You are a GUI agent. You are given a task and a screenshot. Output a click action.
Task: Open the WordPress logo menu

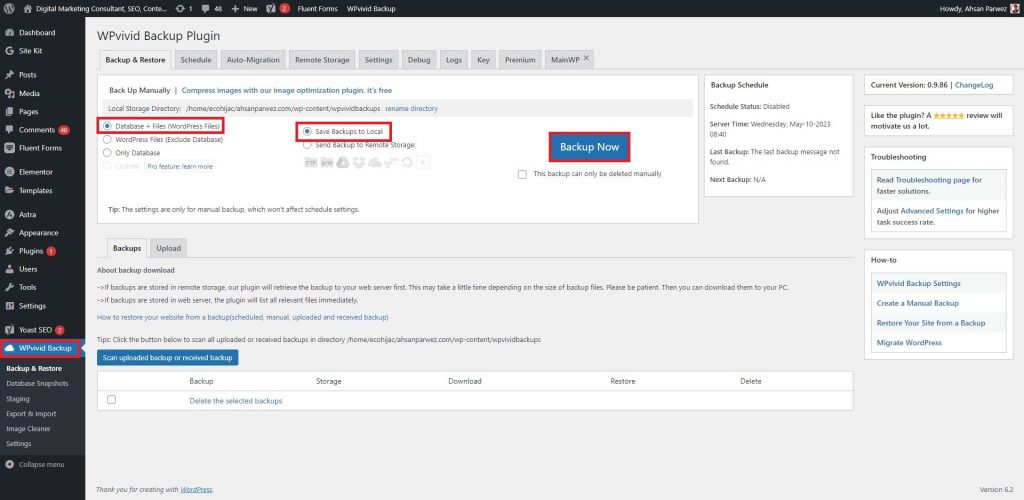pyautogui.click(x=9, y=9)
